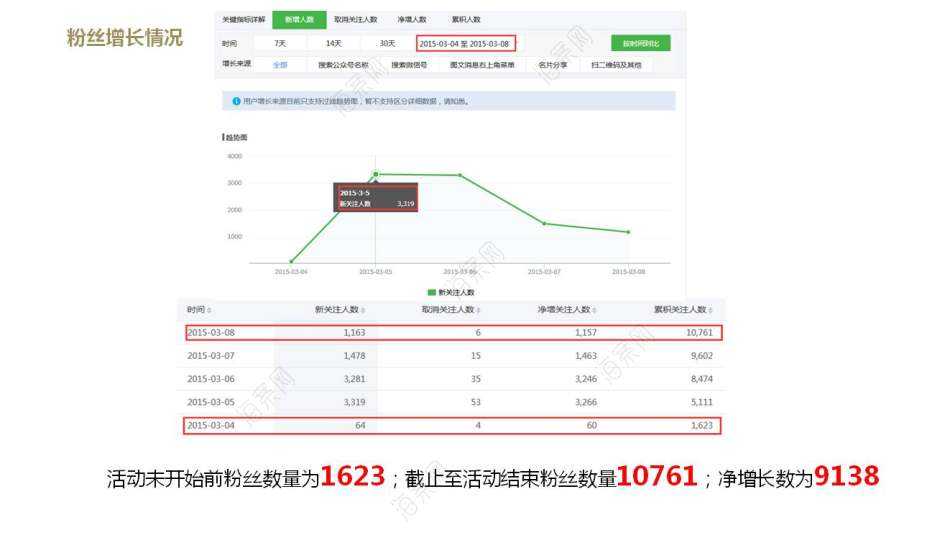Open the date range picker 2015-03-04 至 2015-03-08
950x543 pixels.
pyautogui.click(x=465, y=44)
